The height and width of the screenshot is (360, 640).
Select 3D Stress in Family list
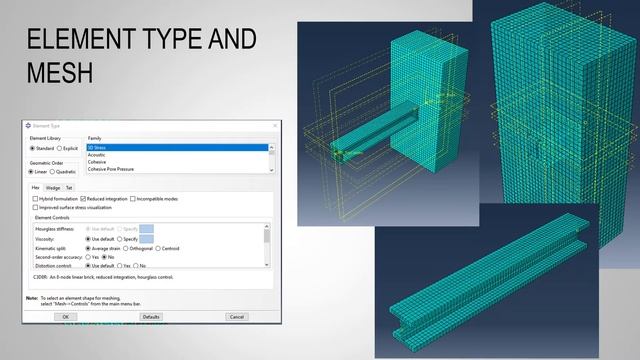177,148
